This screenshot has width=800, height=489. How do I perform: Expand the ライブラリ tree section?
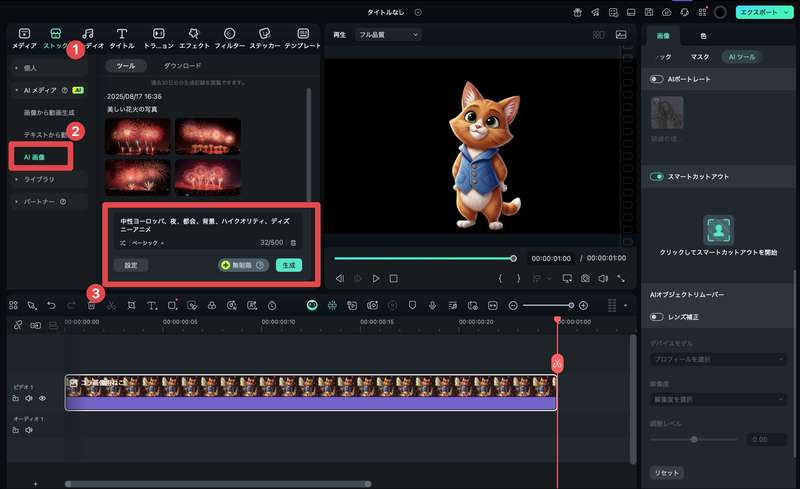click(17, 180)
